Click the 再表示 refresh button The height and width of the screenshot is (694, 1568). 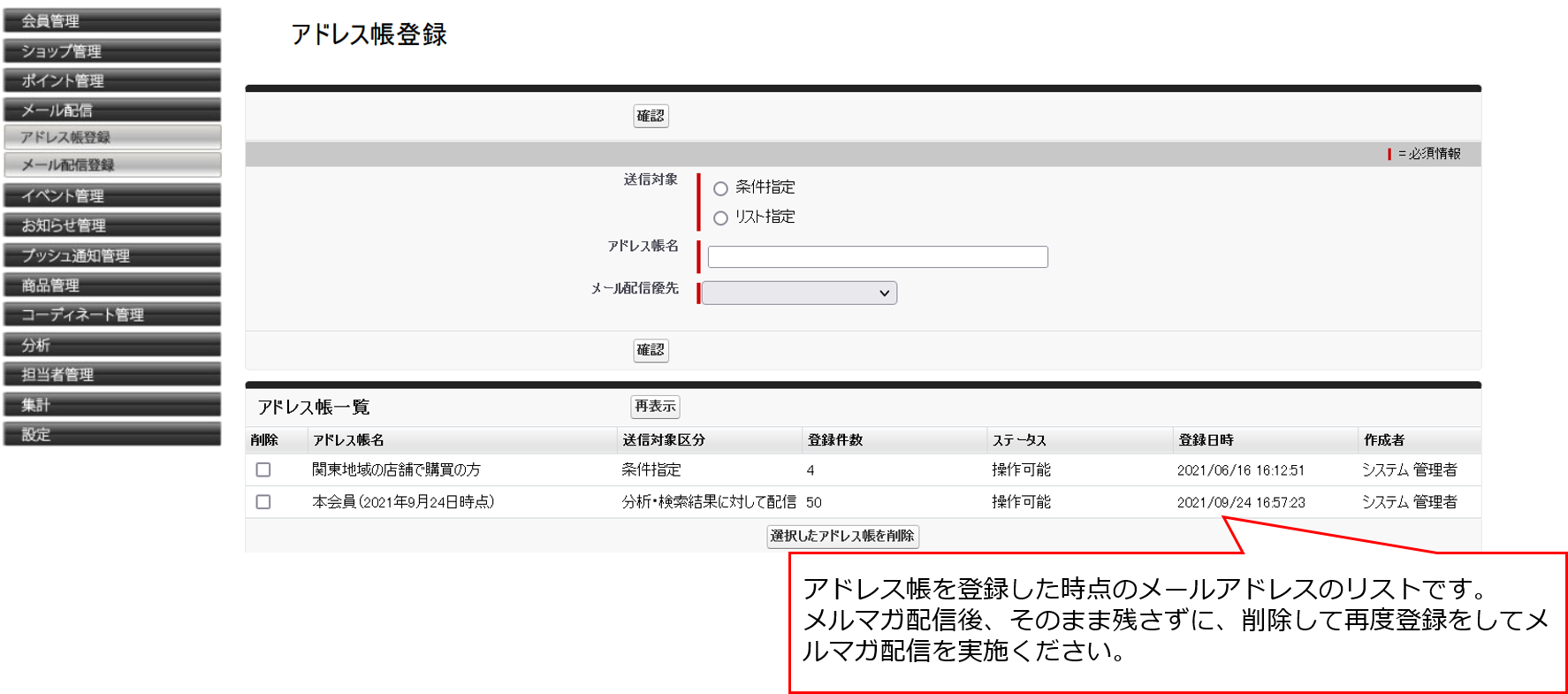[x=654, y=407]
